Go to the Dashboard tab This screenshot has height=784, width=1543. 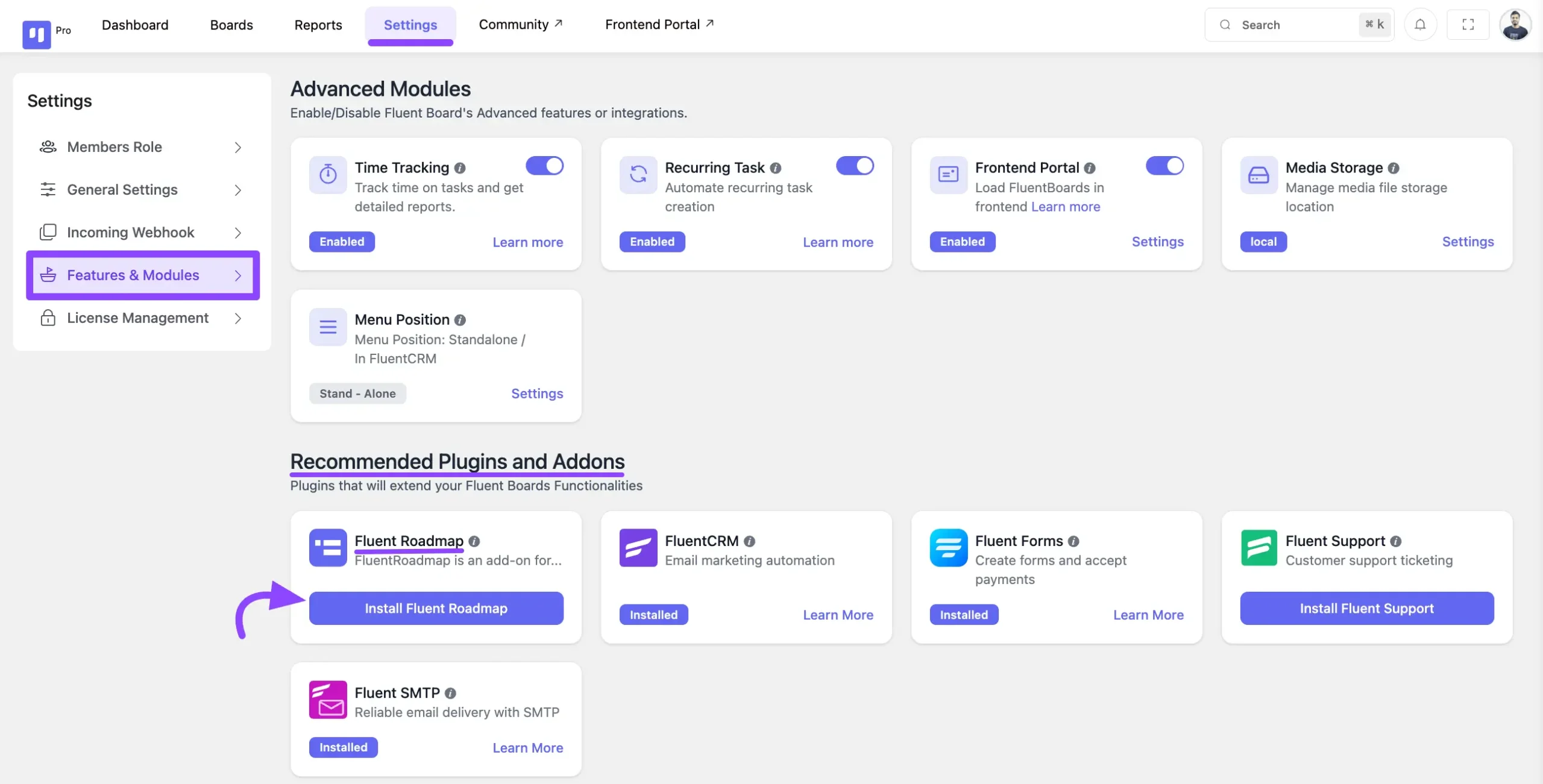pyautogui.click(x=135, y=25)
